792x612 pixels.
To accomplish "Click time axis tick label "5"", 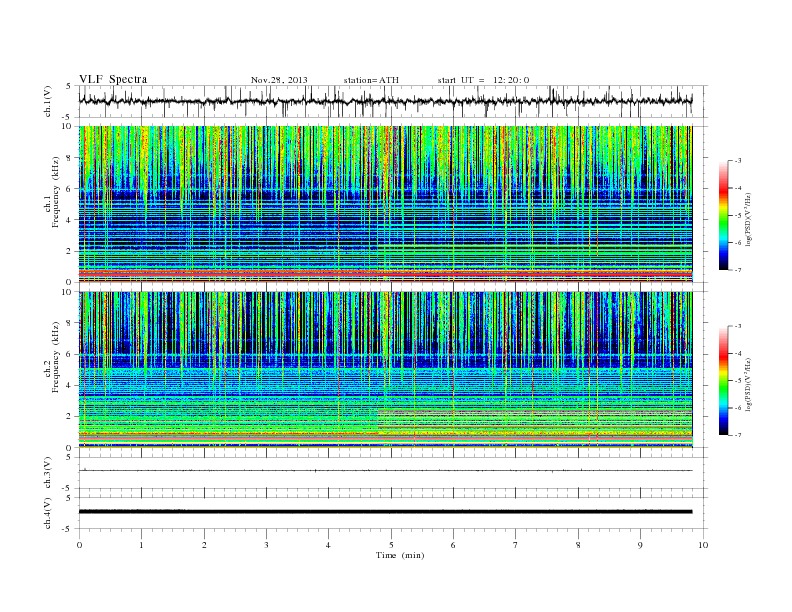I will pyautogui.click(x=391, y=545).
